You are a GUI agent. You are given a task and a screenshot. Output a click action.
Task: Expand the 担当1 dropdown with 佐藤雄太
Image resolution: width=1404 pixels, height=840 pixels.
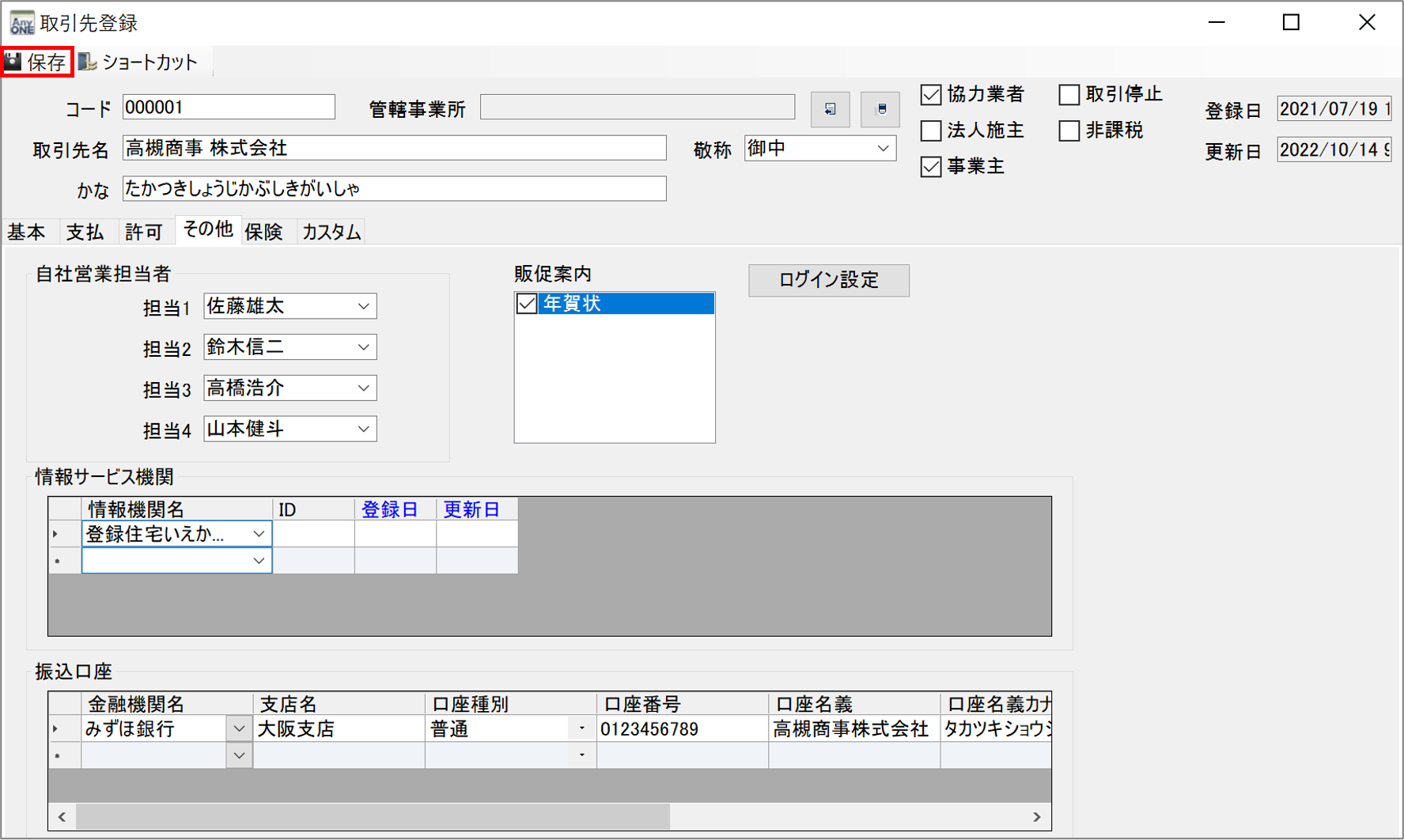point(363,306)
